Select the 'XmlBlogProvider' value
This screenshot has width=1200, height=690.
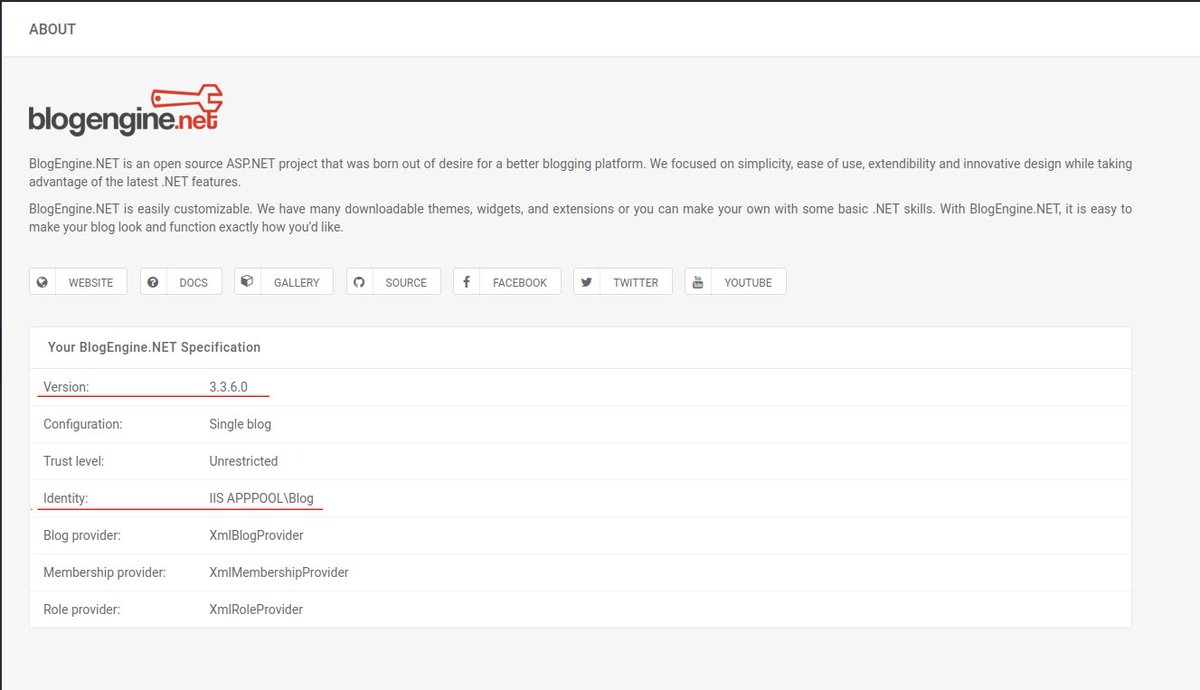tap(256, 535)
